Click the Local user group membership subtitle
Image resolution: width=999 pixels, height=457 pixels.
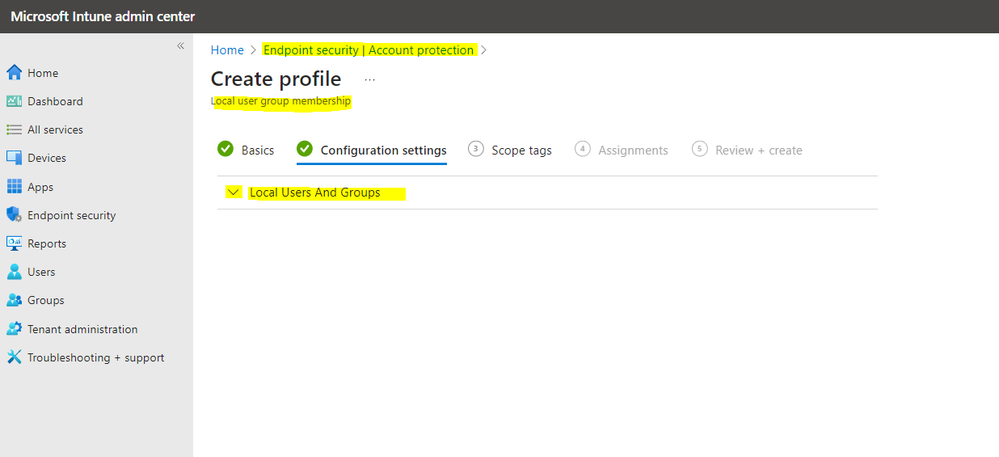pos(281,101)
